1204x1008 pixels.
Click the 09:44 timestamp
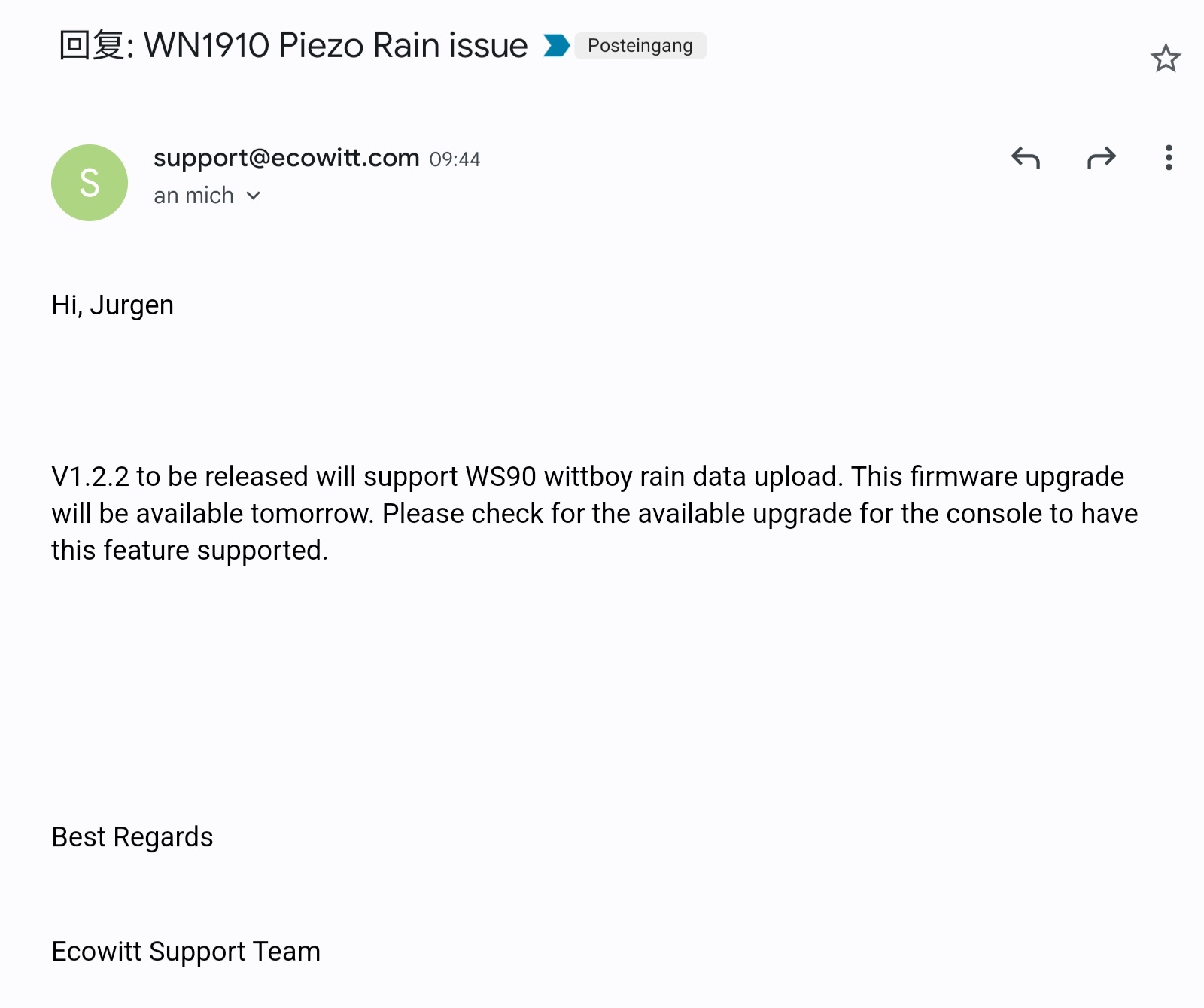[x=455, y=159]
